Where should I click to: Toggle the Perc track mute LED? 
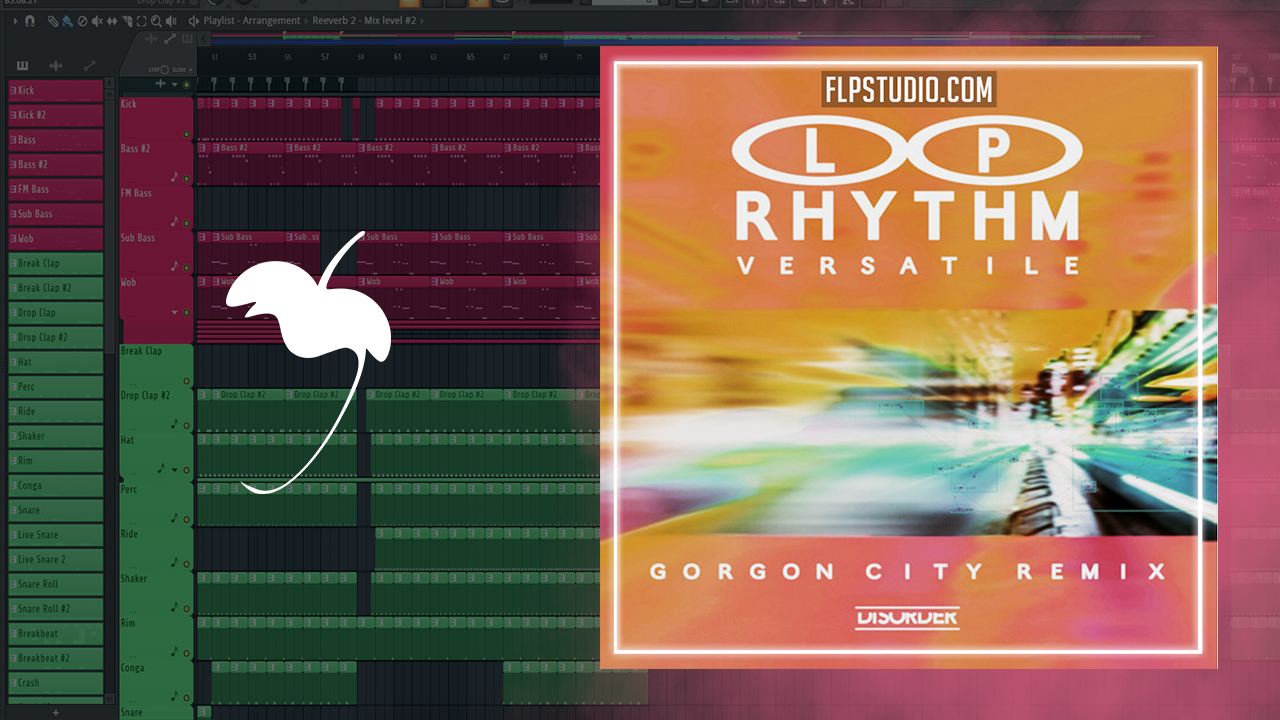tap(186, 519)
